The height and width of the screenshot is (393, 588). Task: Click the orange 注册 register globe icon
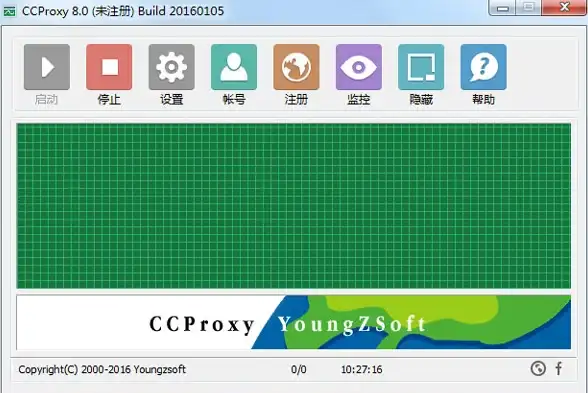point(296,67)
